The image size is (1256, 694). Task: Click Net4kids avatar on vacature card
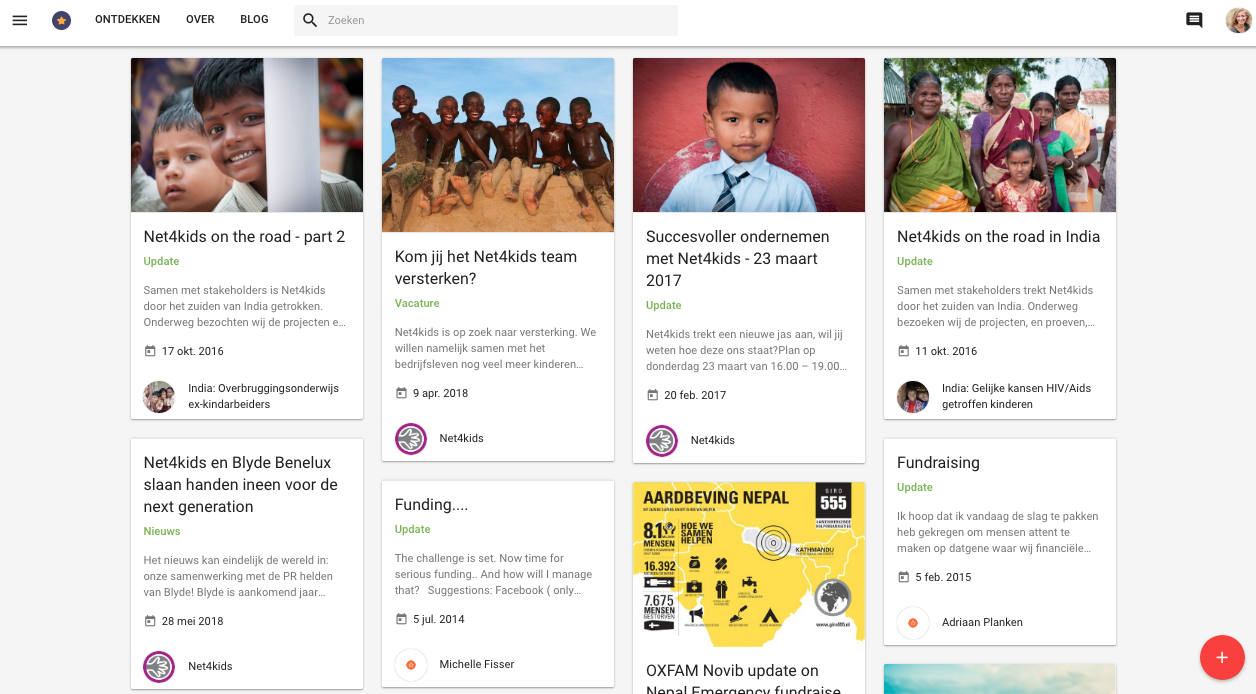click(411, 439)
